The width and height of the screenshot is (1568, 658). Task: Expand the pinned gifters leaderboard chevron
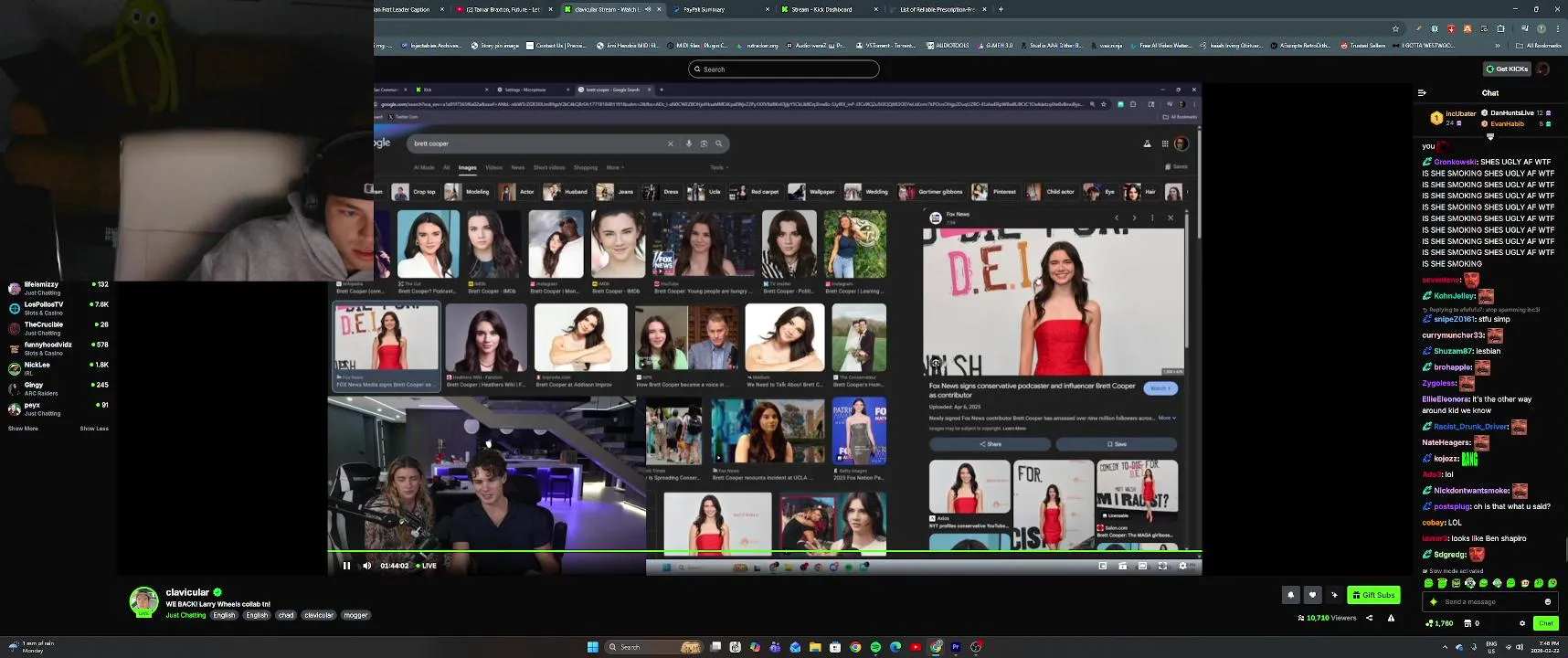tap(1490, 137)
